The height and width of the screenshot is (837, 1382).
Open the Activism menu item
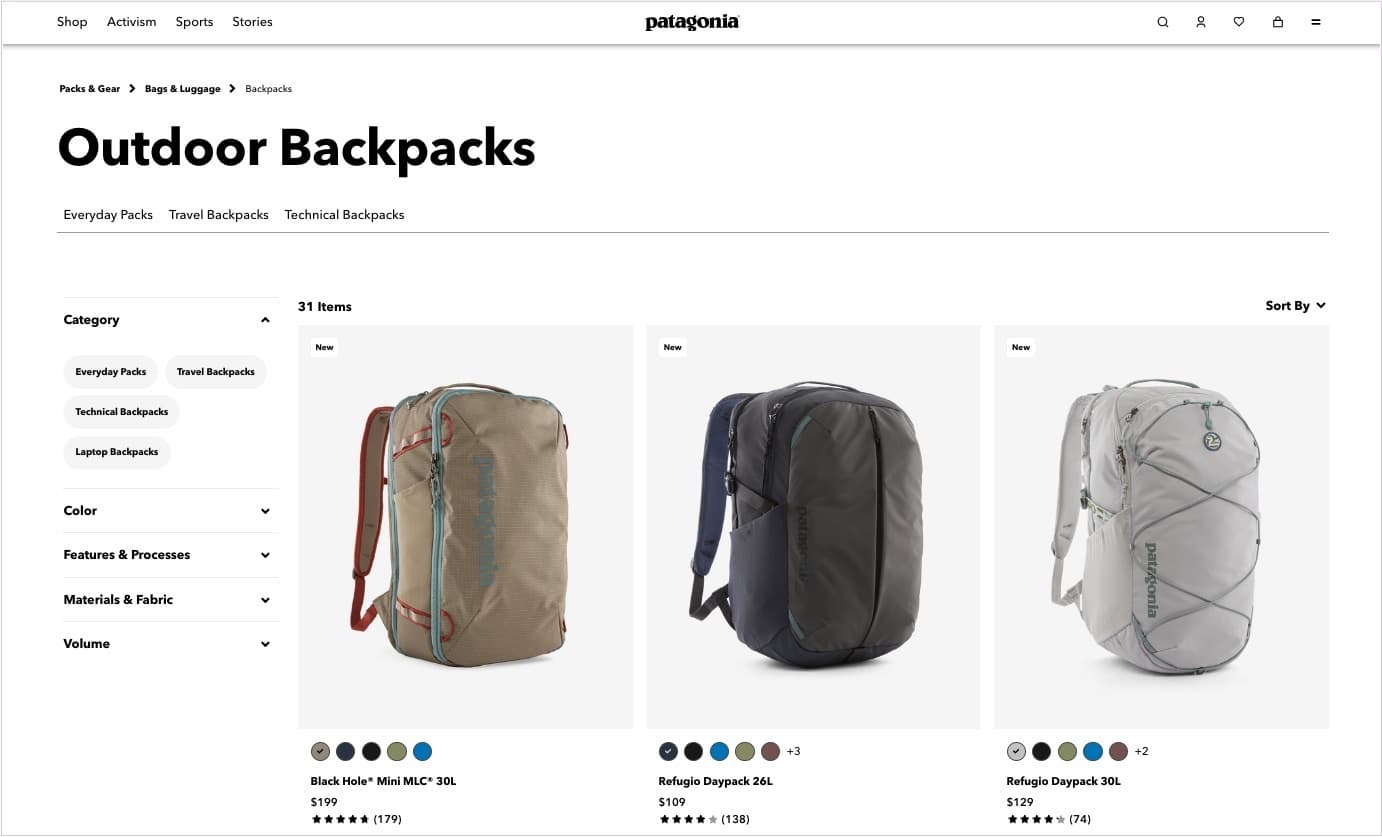[132, 22]
